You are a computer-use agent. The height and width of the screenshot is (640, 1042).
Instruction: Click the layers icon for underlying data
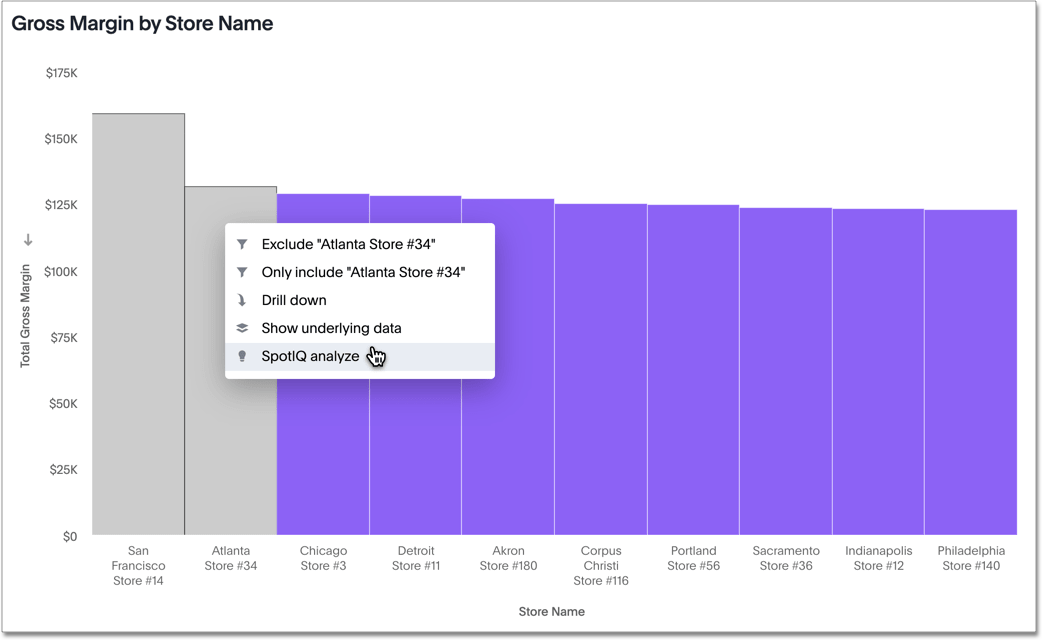tap(242, 328)
